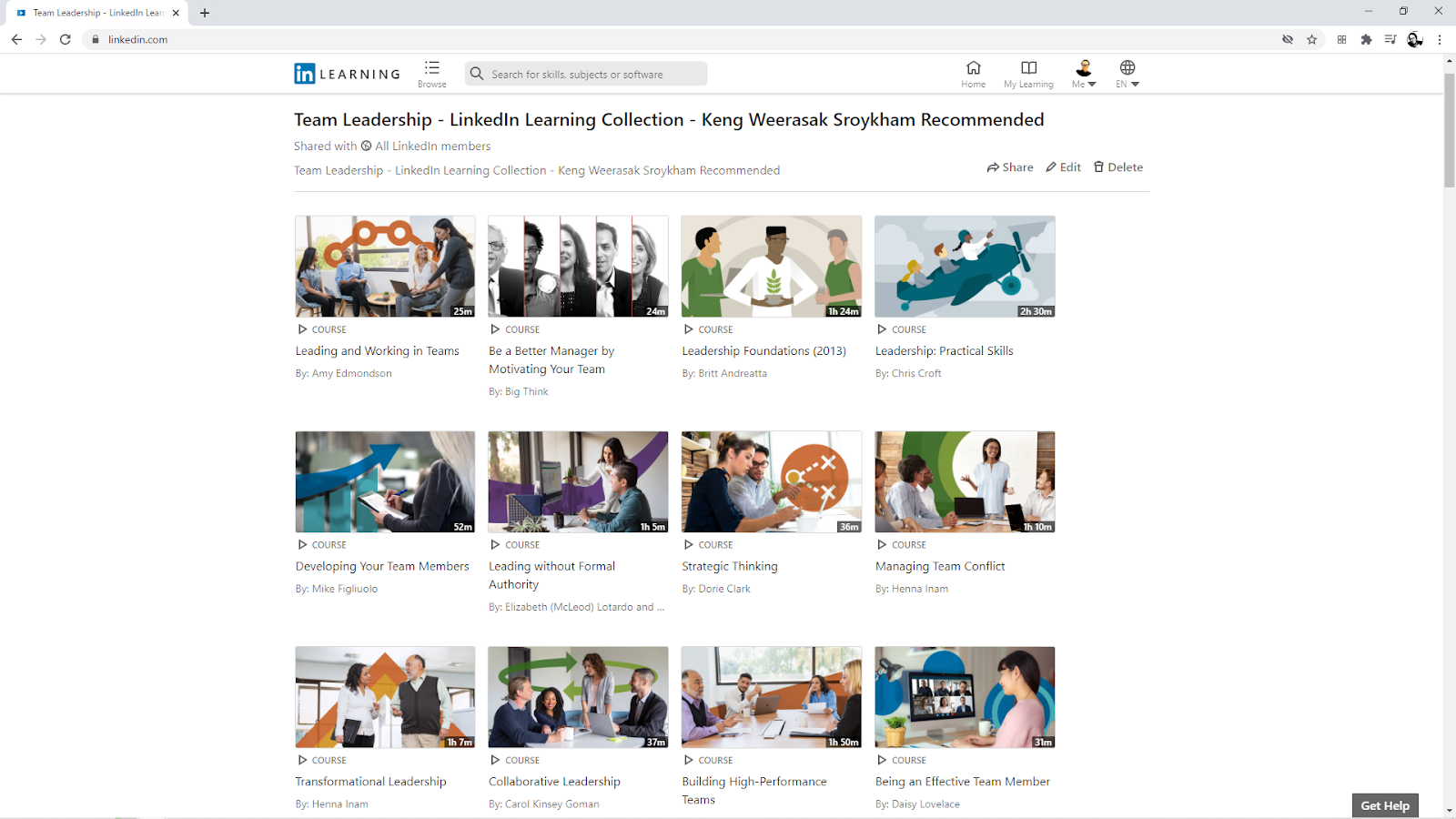
Task: Open Leadership: Practical Skills airplane thumbnail
Action: click(x=965, y=267)
